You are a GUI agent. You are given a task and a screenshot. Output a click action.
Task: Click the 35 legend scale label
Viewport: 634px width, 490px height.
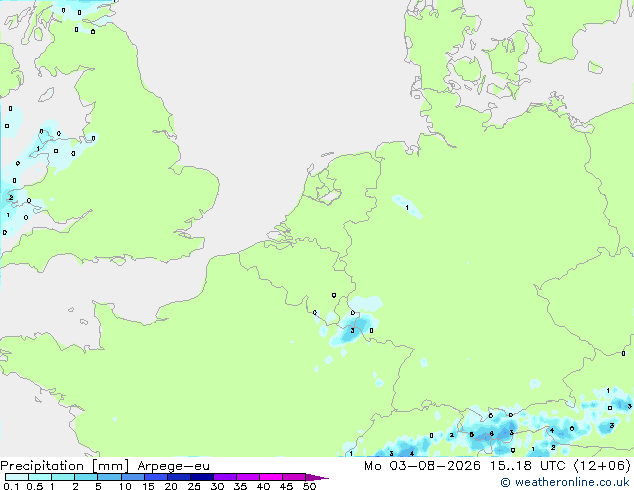click(x=240, y=486)
